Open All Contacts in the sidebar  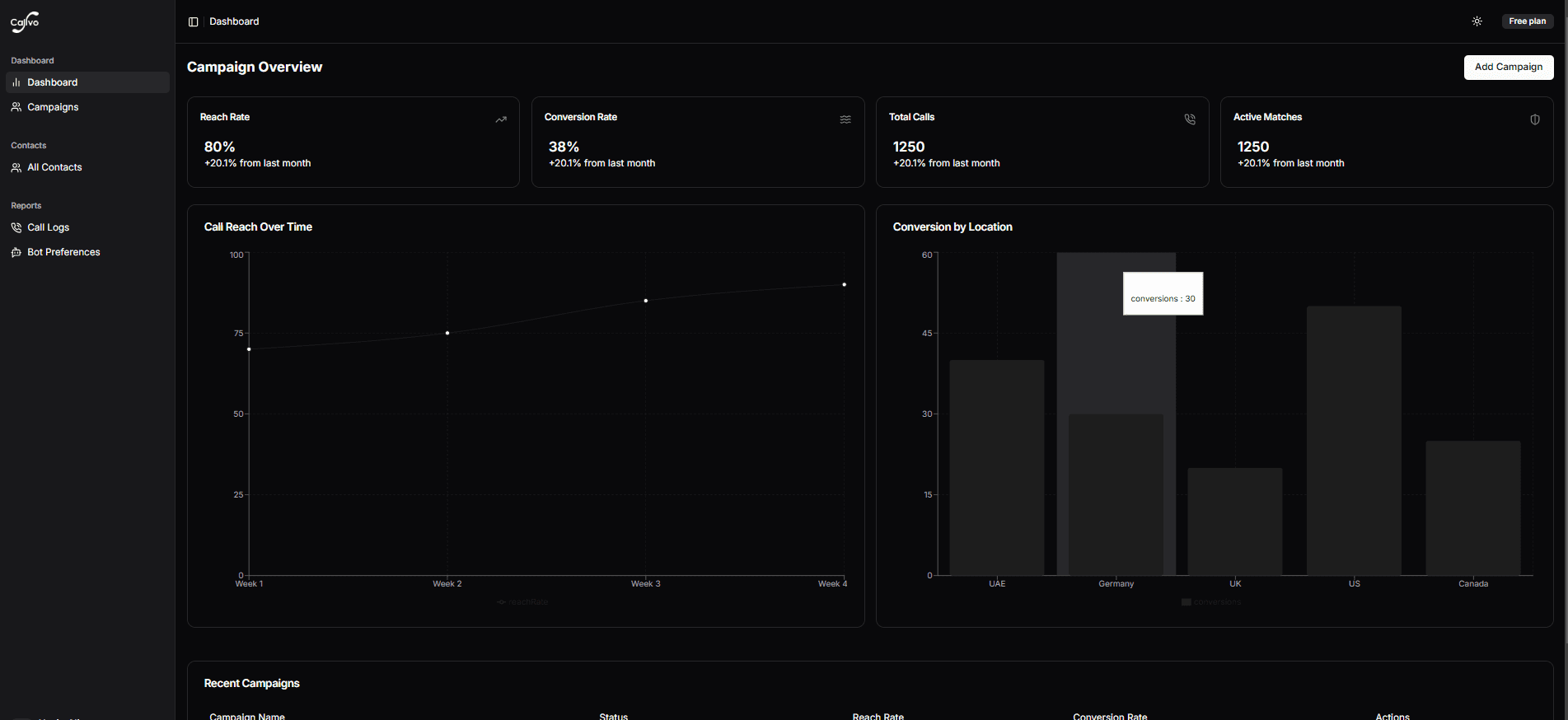[x=87, y=167]
